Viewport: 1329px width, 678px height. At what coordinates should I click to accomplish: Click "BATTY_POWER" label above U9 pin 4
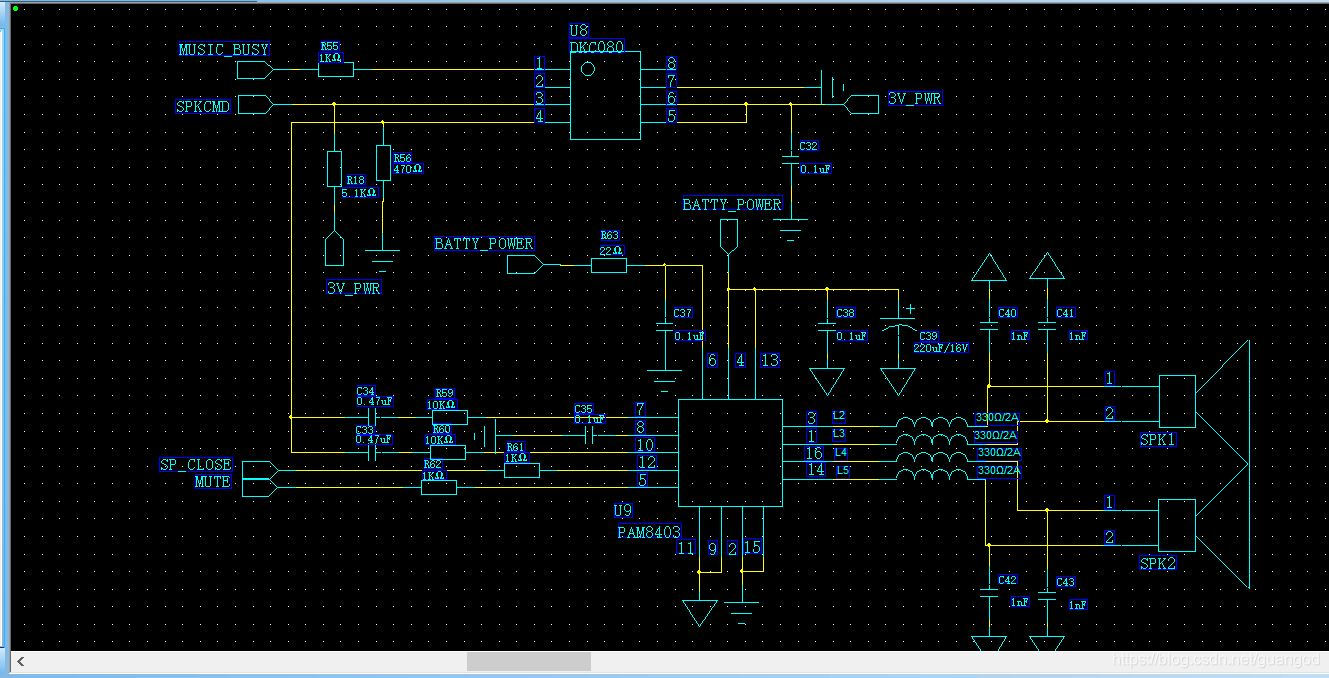(x=732, y=204)
